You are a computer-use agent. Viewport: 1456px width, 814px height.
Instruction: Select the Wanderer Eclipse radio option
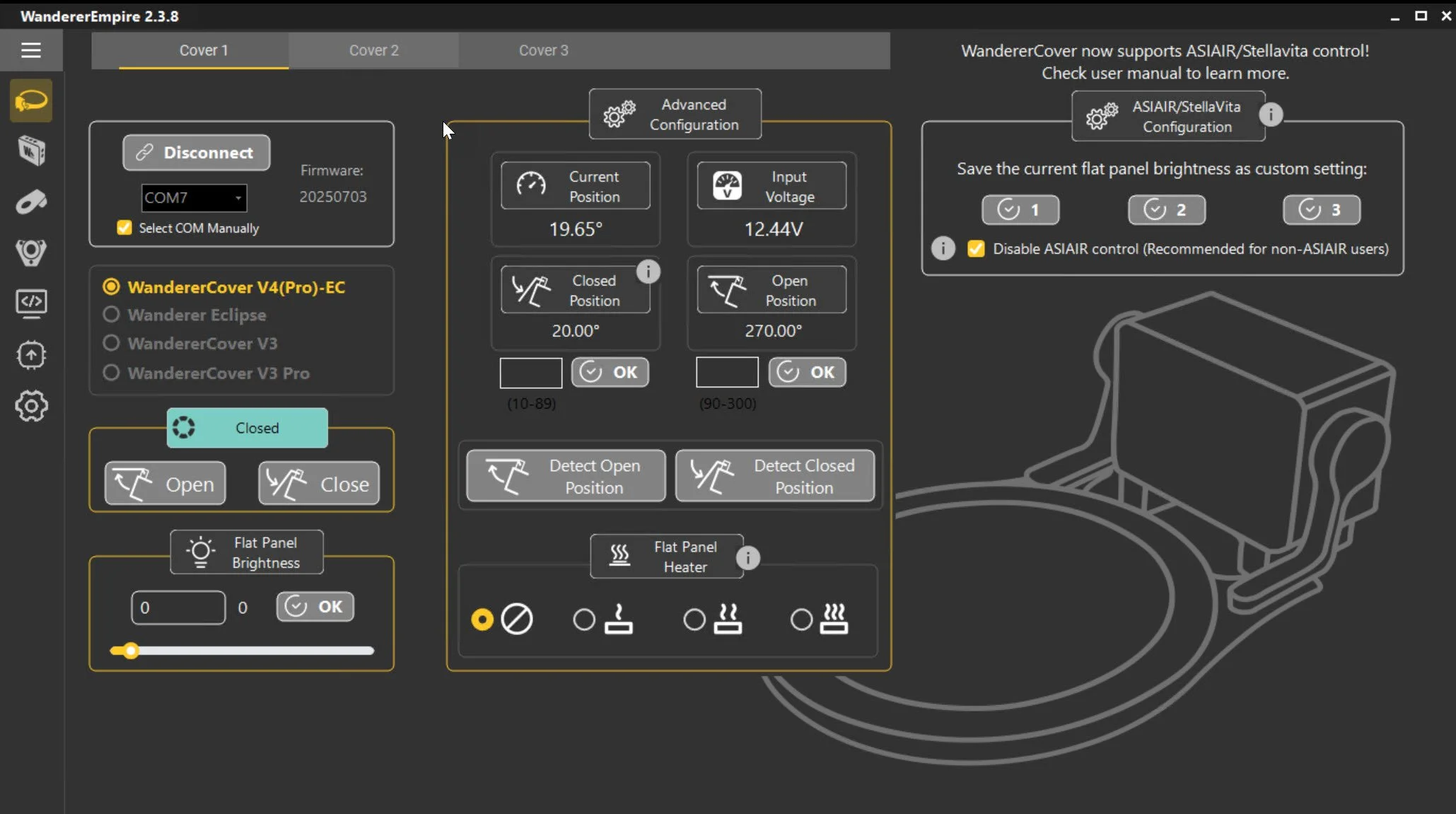pos(111,315)
